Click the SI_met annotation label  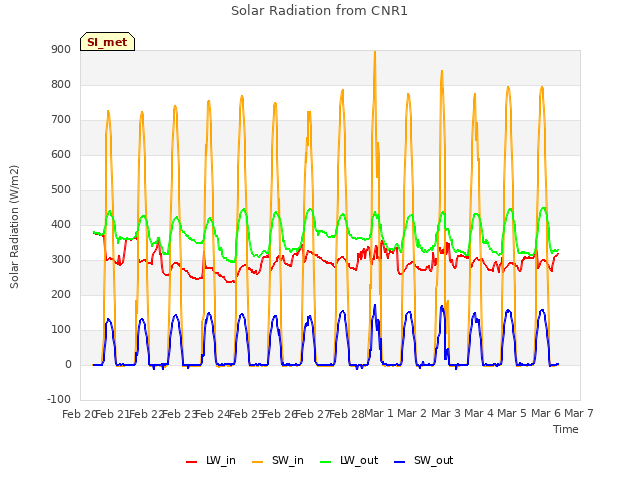pyautogui.click(x=107, y=42)
